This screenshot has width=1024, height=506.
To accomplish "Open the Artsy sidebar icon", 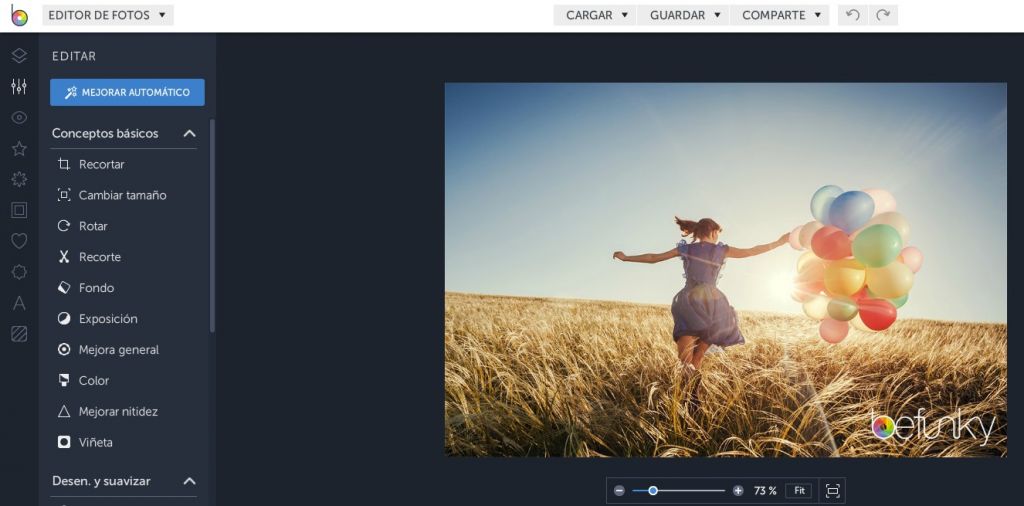I will point(19,179).
